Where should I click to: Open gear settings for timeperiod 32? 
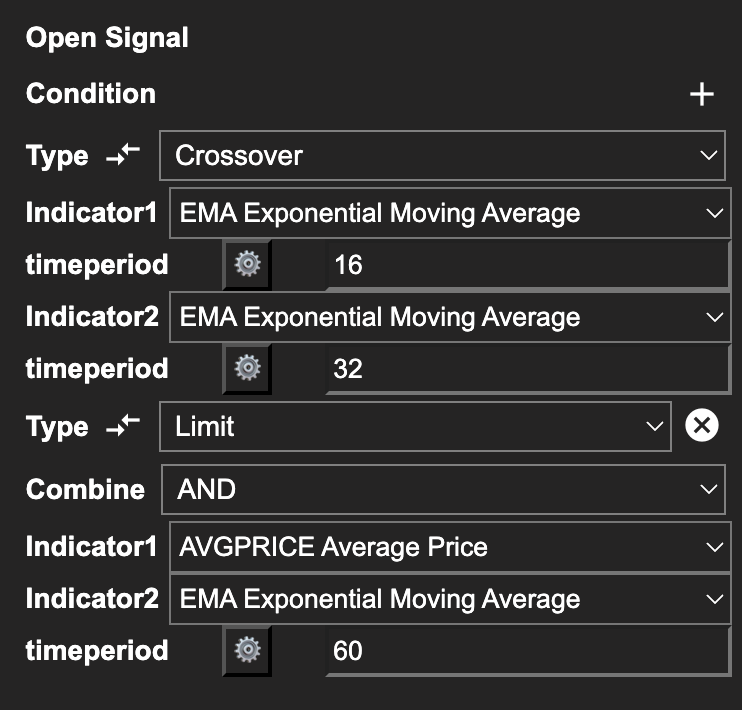click(x=247, y=369)
